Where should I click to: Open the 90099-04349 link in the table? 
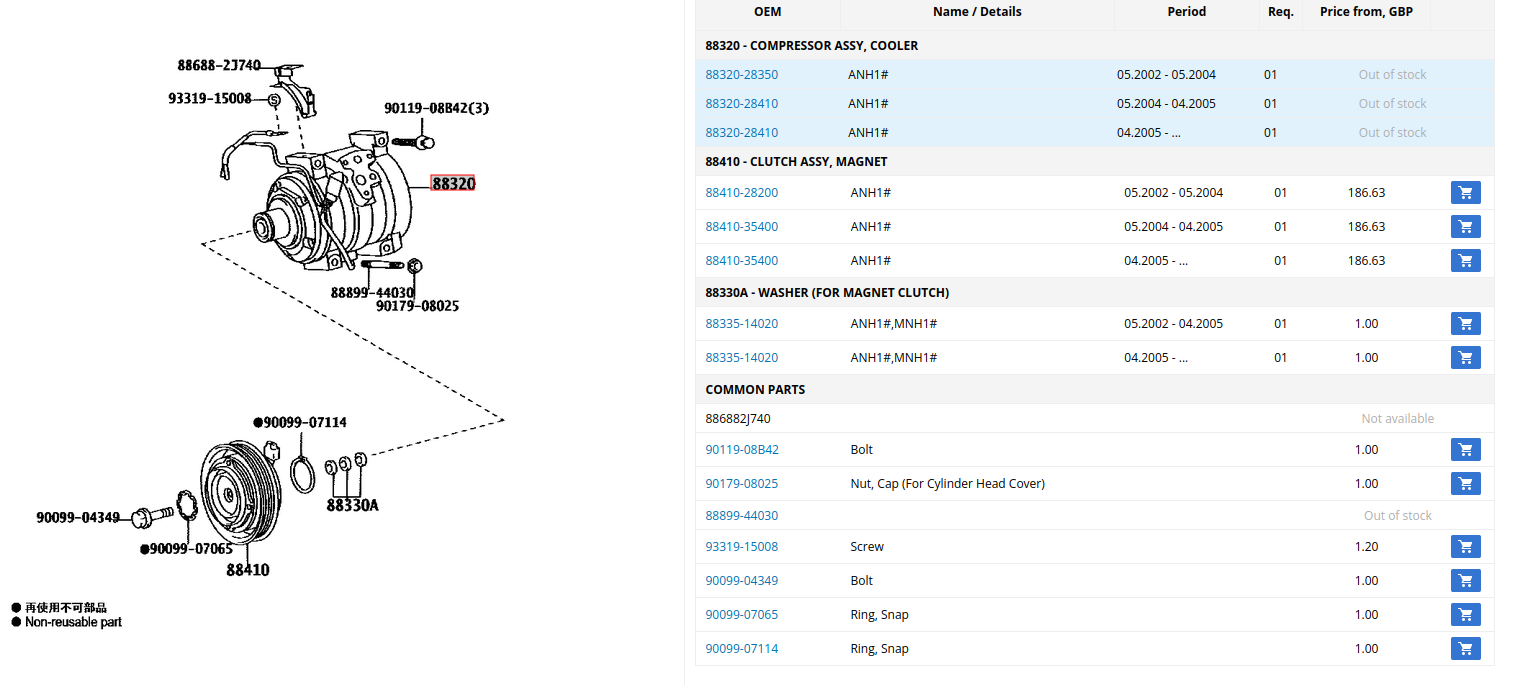point(741,581)
